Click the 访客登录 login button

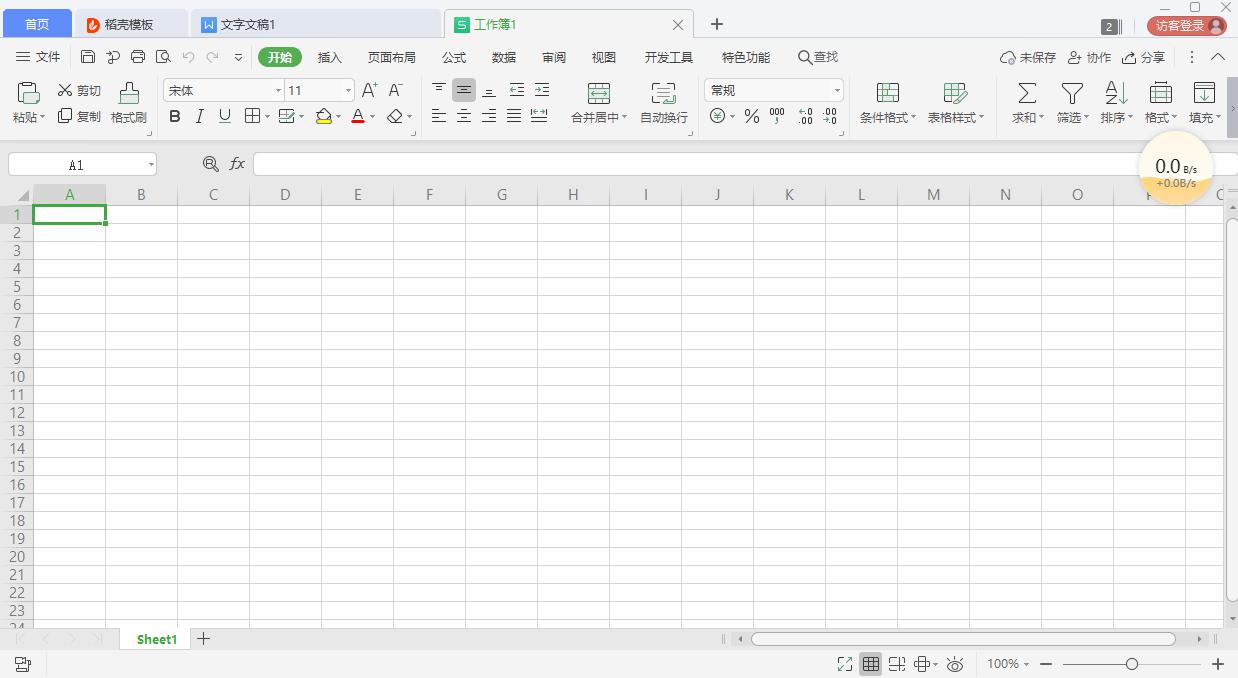pos(1186,26)
